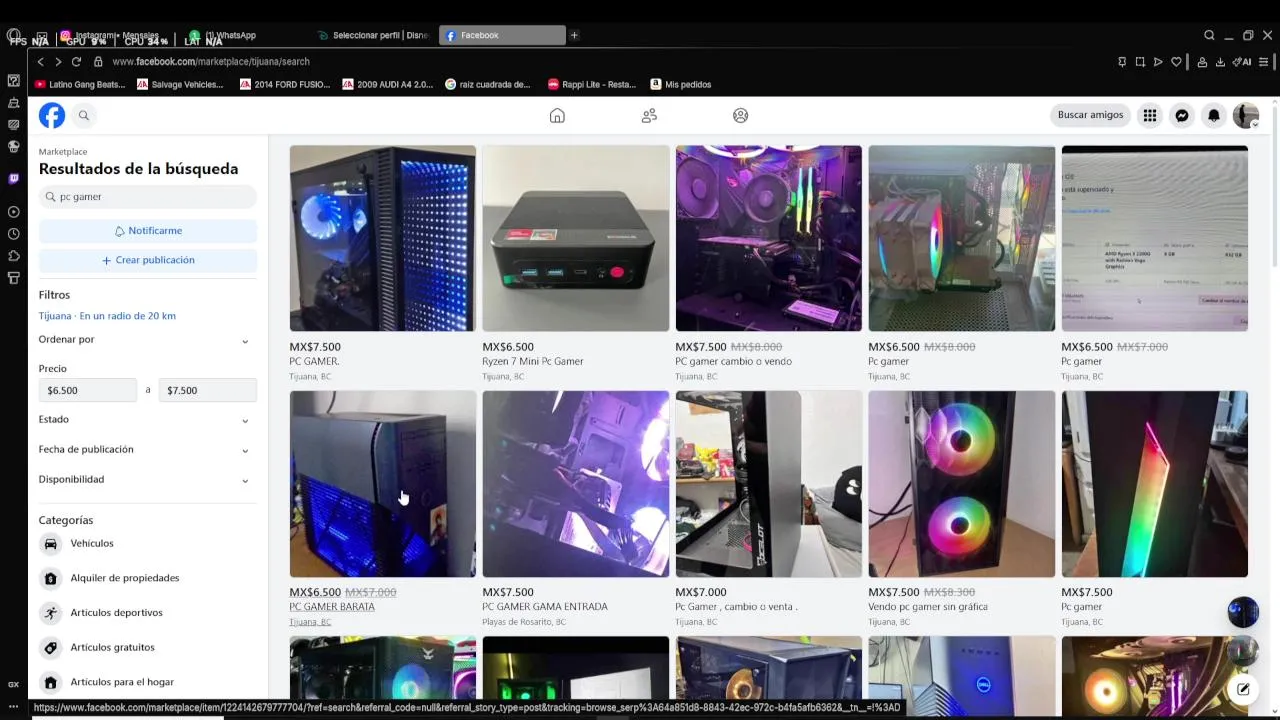The width and height of the screenshot is (1280, 720).
Task: Open the browser downloads icon
Action: [x=1220, y=62]
